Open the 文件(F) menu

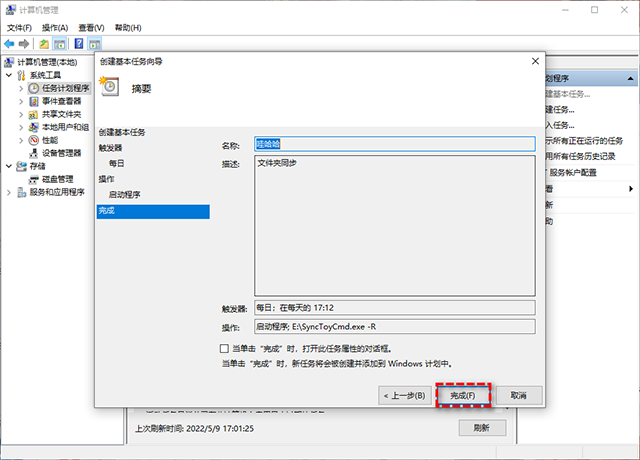(x=19, y=28)
